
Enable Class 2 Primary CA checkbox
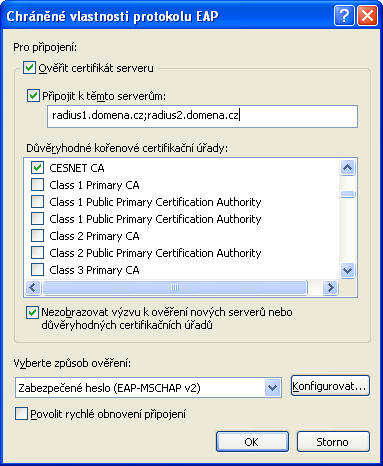pyautogui.click(x=37, y=236)
